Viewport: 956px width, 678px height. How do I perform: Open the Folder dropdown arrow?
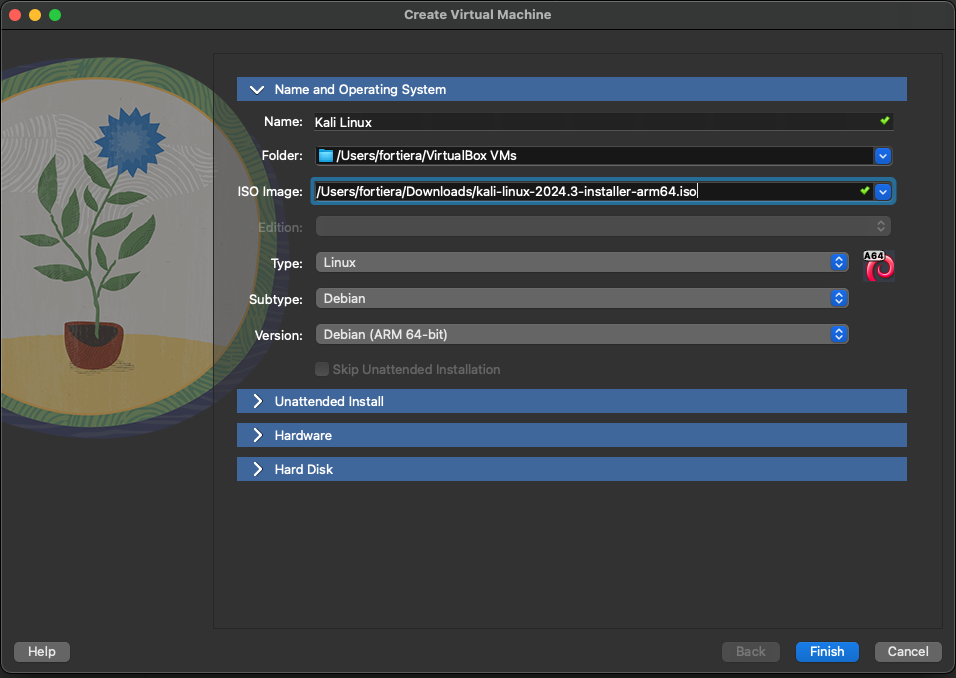pos(883,156)
